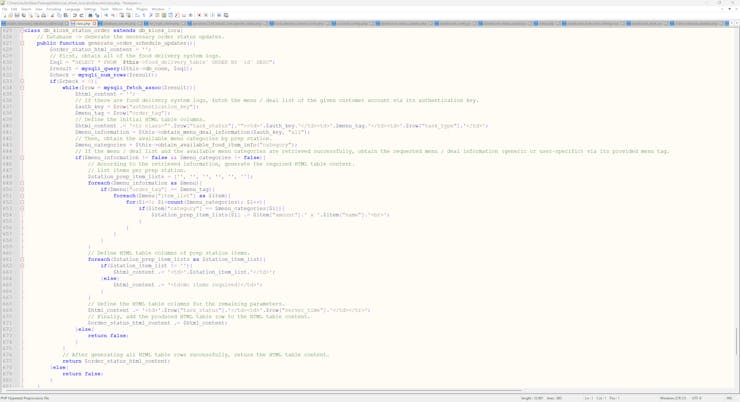Viewport: 740px width, 402px height.
Task: Open the Search menu
Action: (x=26, y=9)
